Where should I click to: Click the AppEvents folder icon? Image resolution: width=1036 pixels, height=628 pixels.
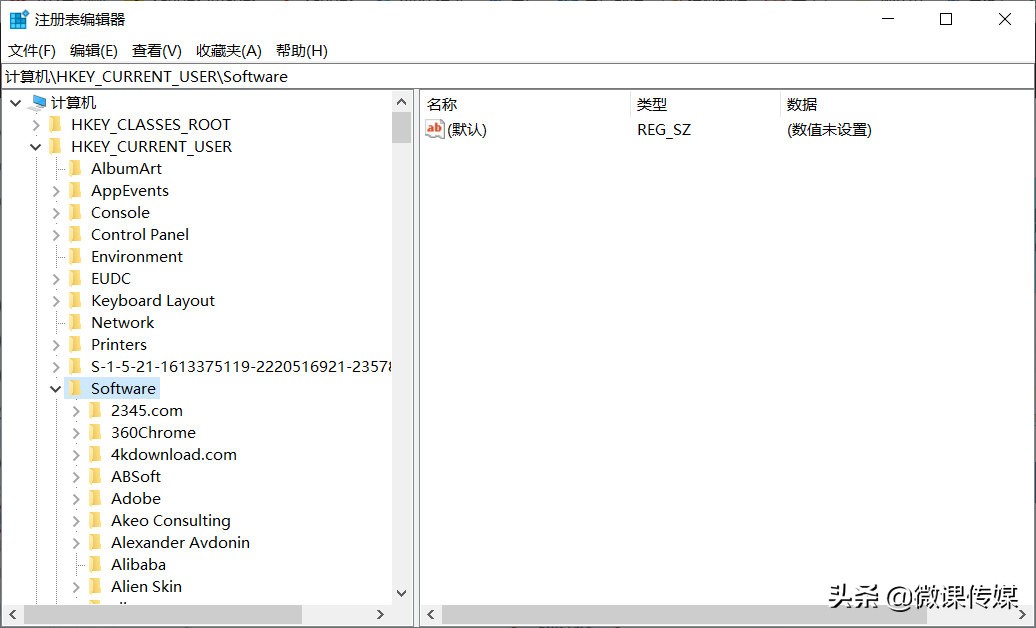tap(76, 190)
